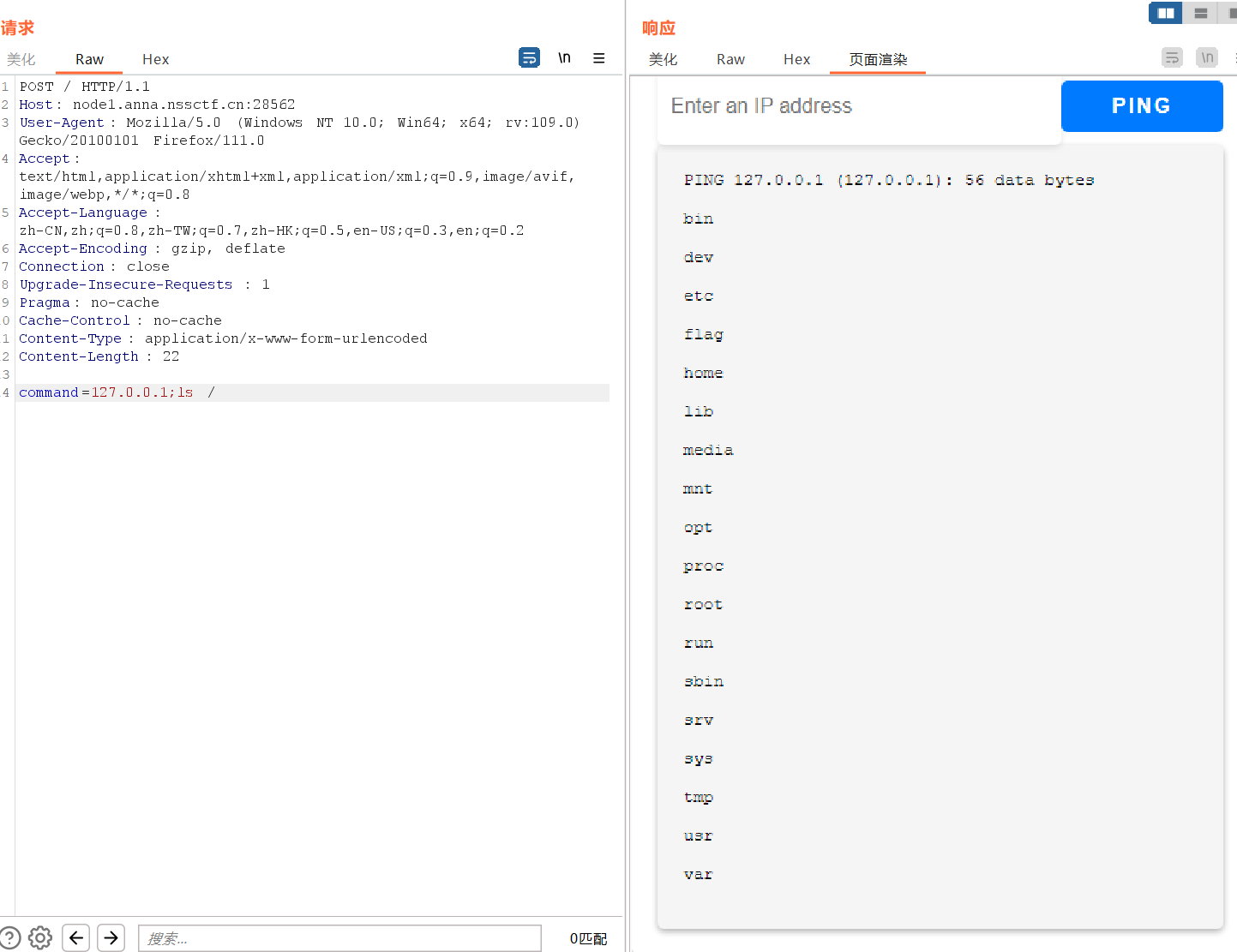Click the 'proc' entry in rendered output
This screenshot has height=952, width=1237.
pyautogui.click(x=704, y=566)
